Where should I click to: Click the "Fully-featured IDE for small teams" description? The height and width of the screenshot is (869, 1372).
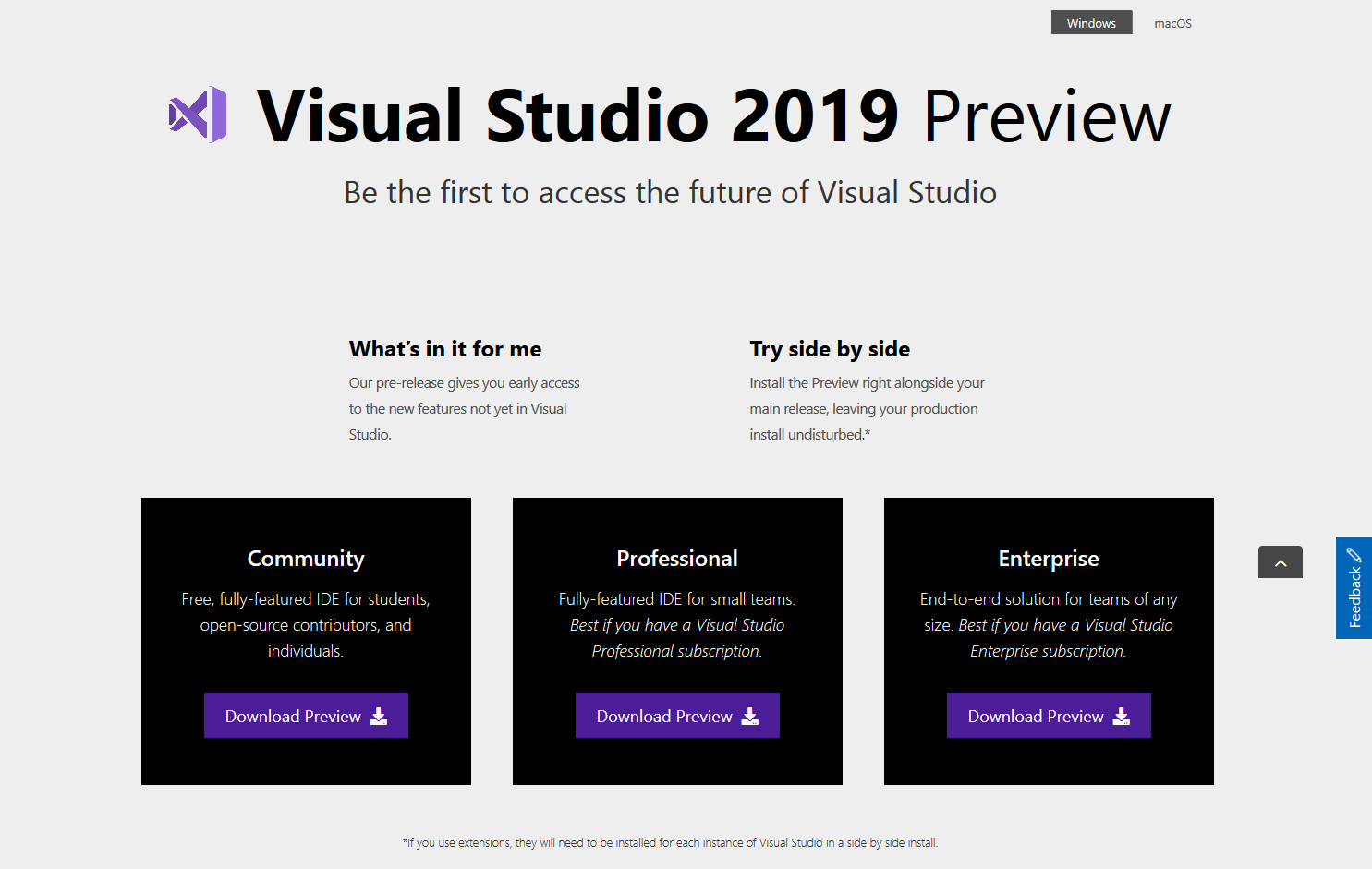click(x=677, y=625)
